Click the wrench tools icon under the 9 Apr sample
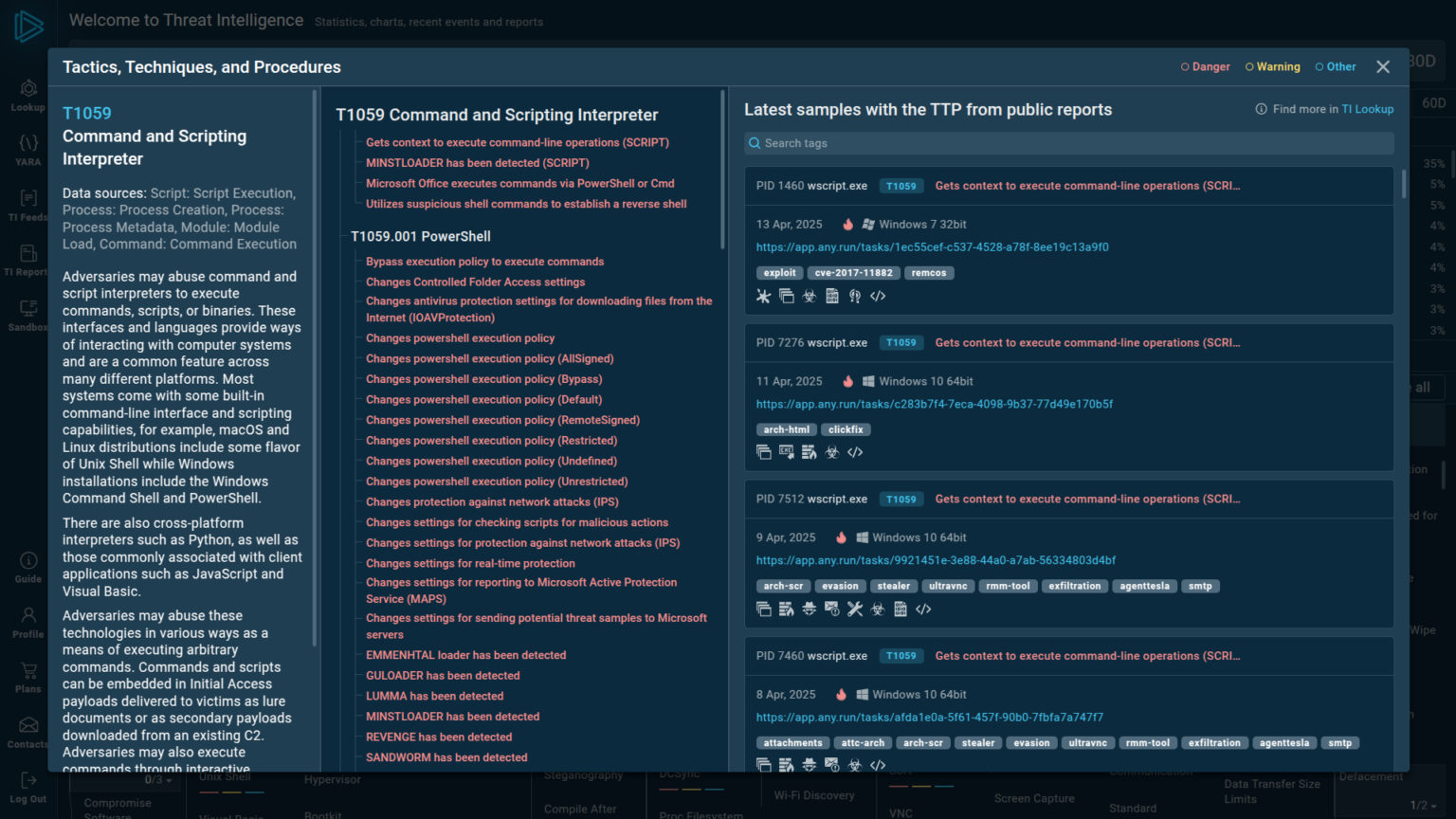 (854, 609)
